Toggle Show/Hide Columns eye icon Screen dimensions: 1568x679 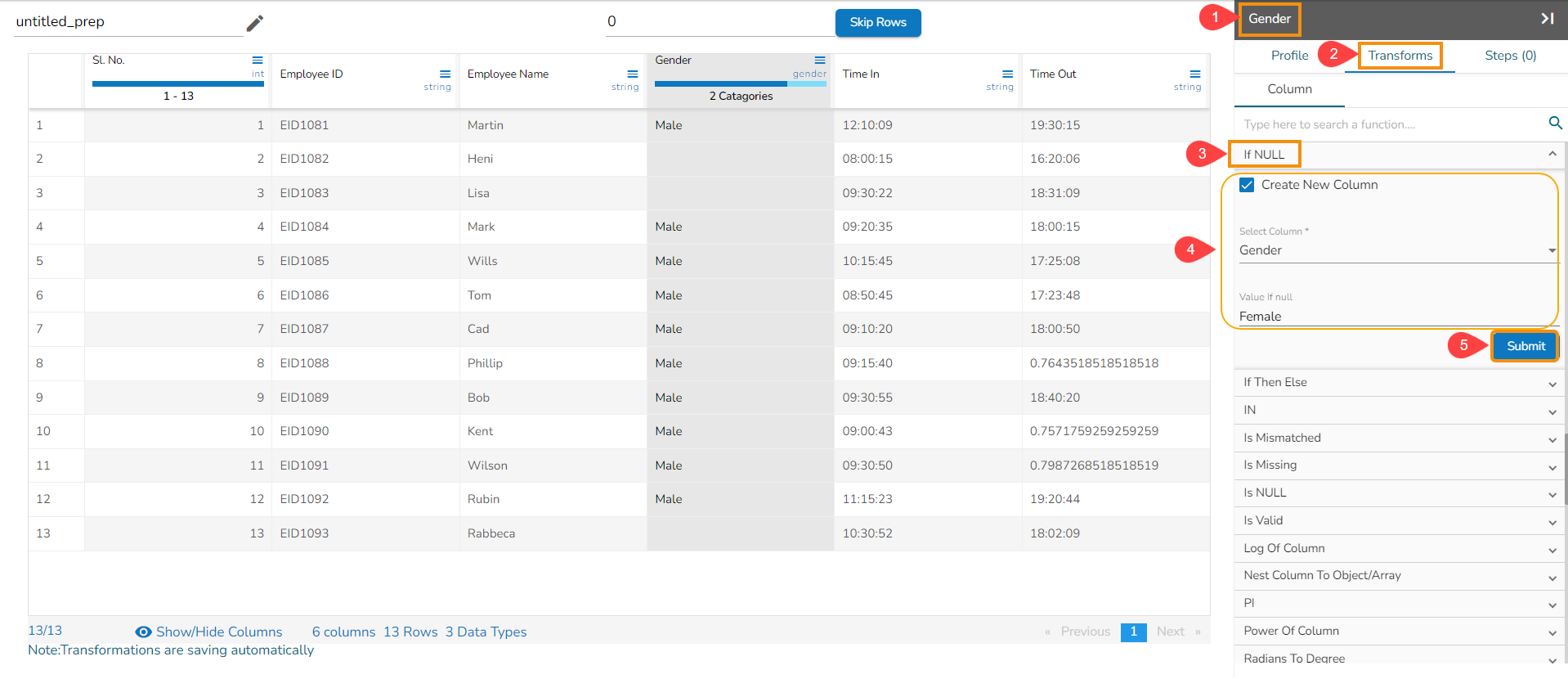click(x=143, y=632)
